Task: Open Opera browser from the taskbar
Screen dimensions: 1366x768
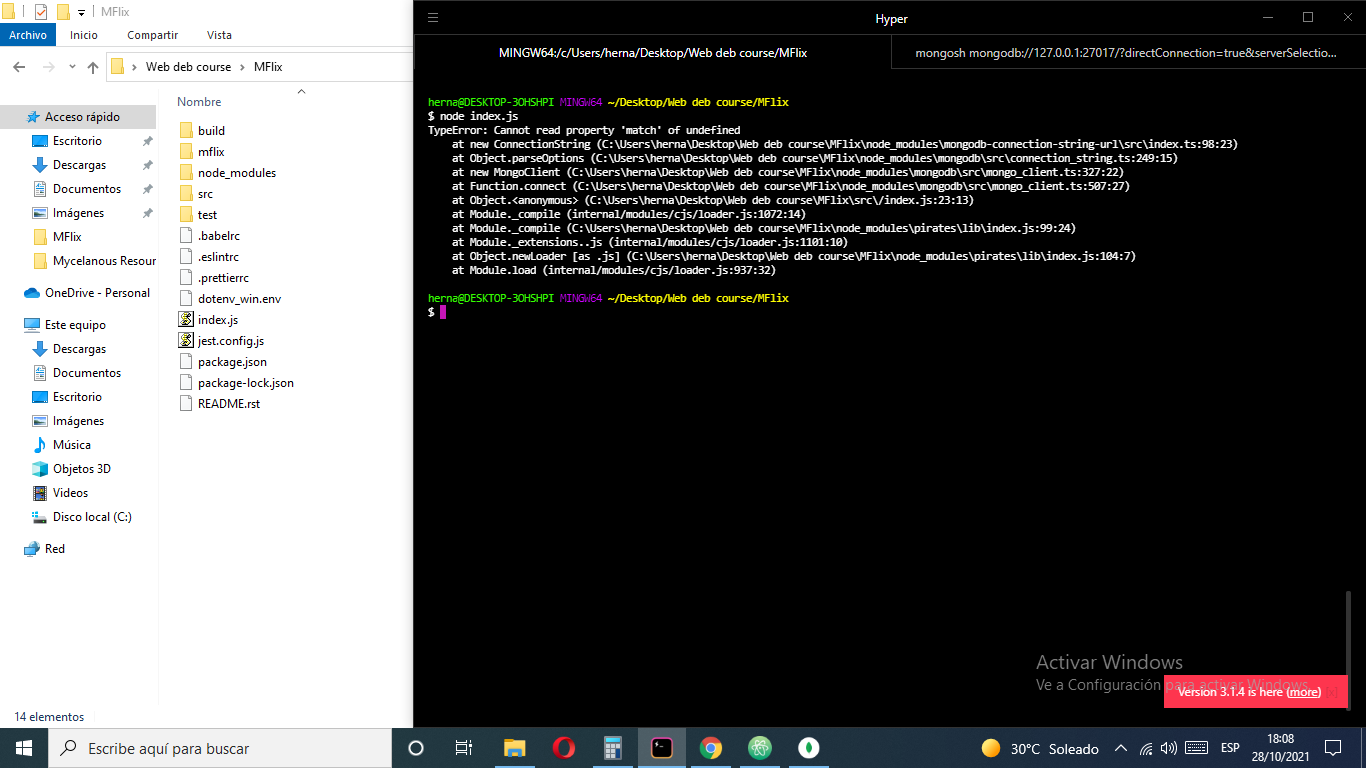Action: 563,748
